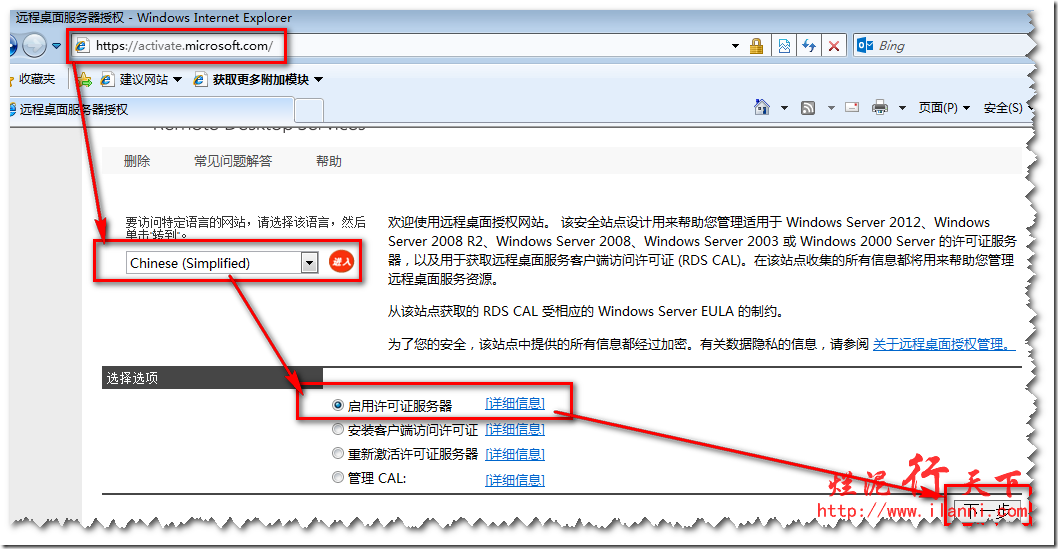Click the 删除 page menu item
This screenshot has height=549, width=1058.
pos(137,161)
